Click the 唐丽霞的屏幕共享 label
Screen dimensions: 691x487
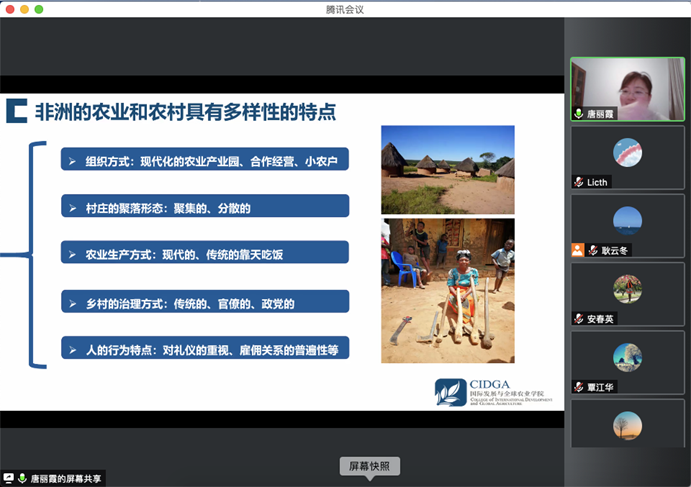[x=65, y=478]
